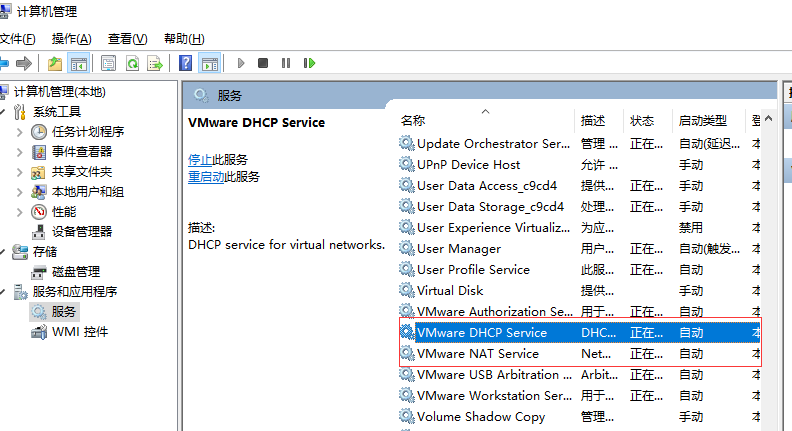This screenshot has width=792, height=431.
Task: Select 设备管理器 in the tree
Action: click(81, 232)
